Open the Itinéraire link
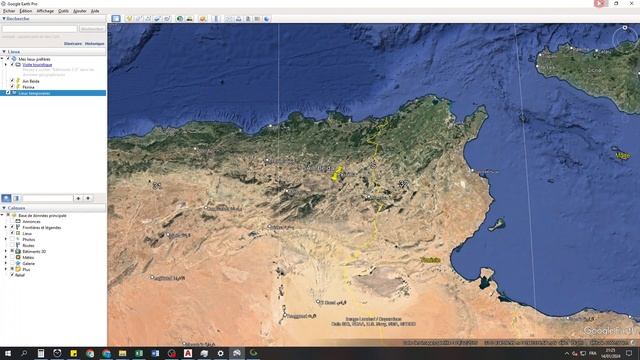The height and width of the screenshot is (360, 640). tap(73, 44)
